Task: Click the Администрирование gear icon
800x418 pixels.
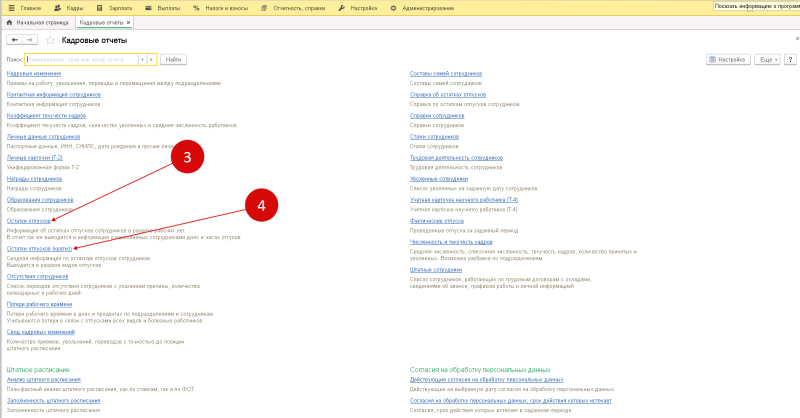Action: coord(393,8)
